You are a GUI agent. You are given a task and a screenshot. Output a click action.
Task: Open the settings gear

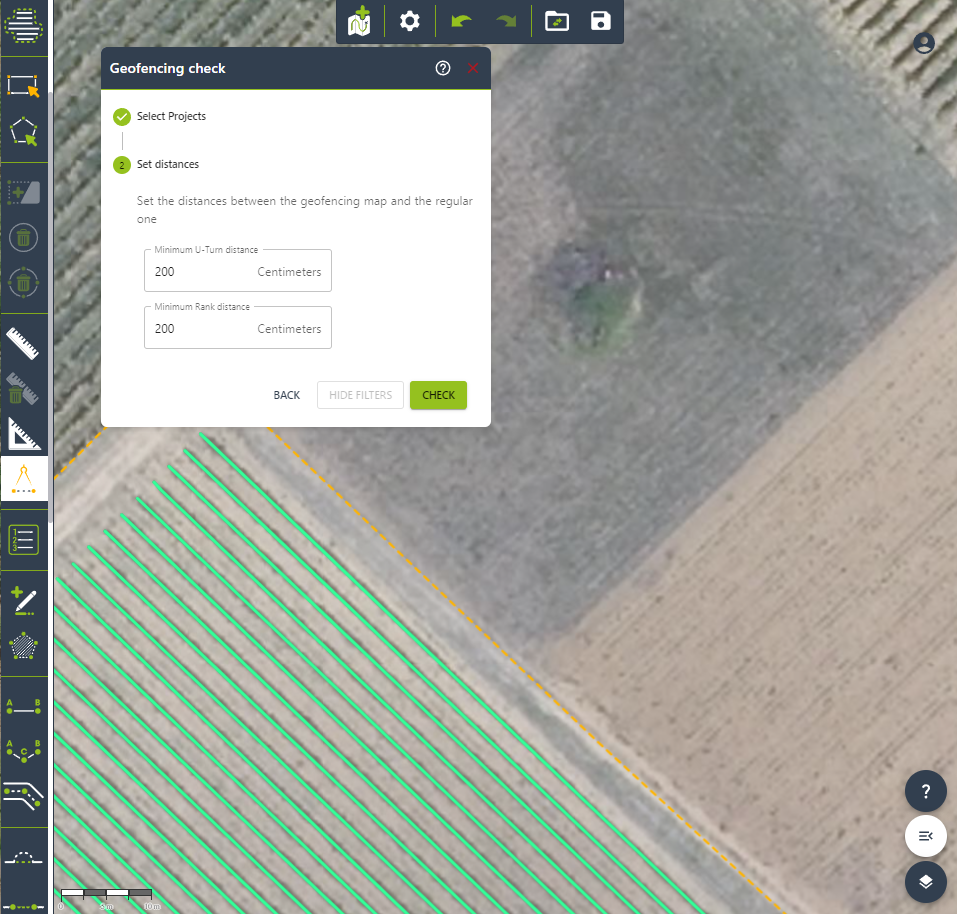click(409, 21)
